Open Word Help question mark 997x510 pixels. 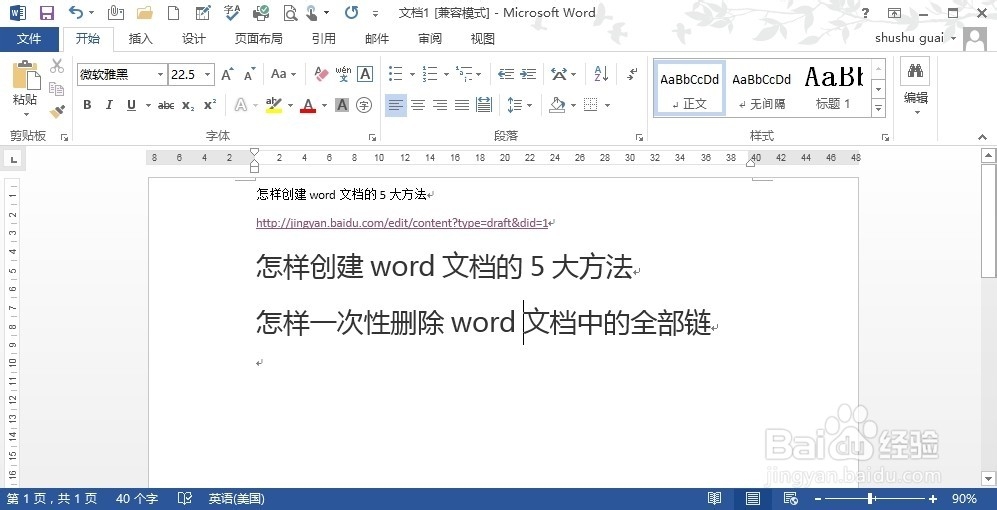click(x=865, y=13)
